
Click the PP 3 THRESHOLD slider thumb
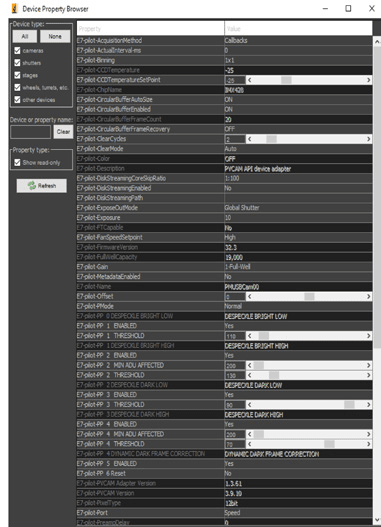pos(349,405)
